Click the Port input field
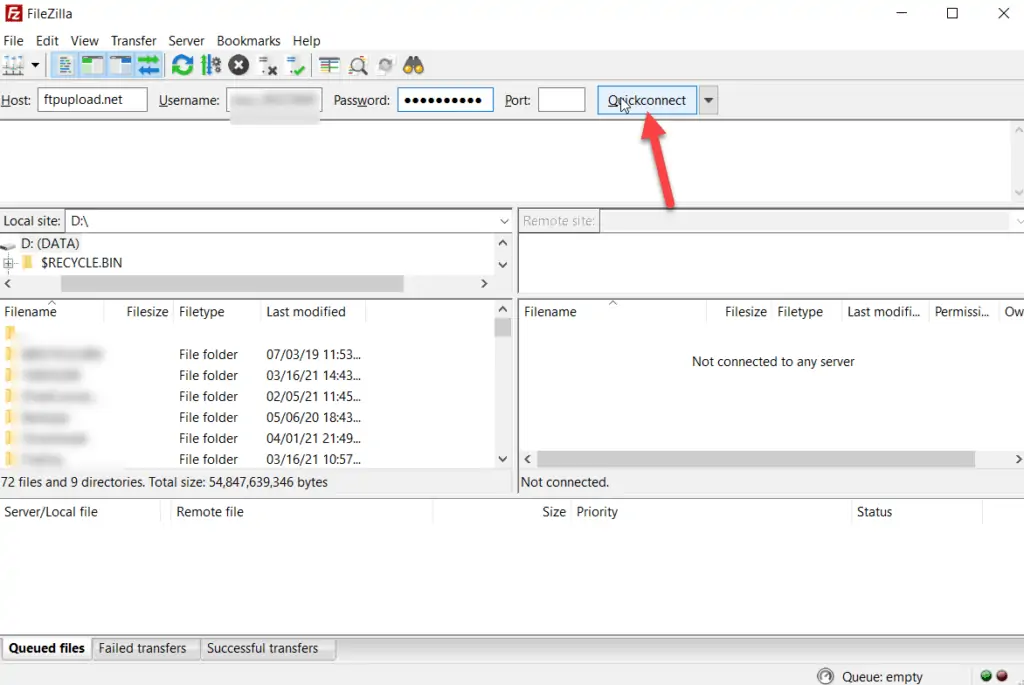 click(x=562, y=100)
